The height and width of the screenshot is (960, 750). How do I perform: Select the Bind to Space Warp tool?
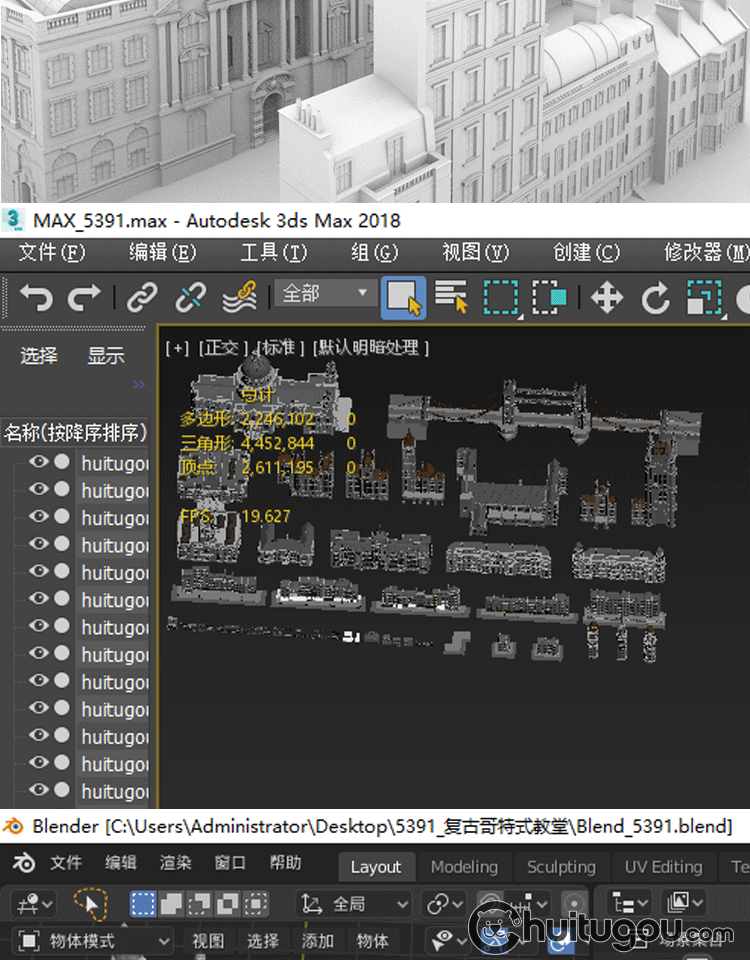(x=239, y=298)
